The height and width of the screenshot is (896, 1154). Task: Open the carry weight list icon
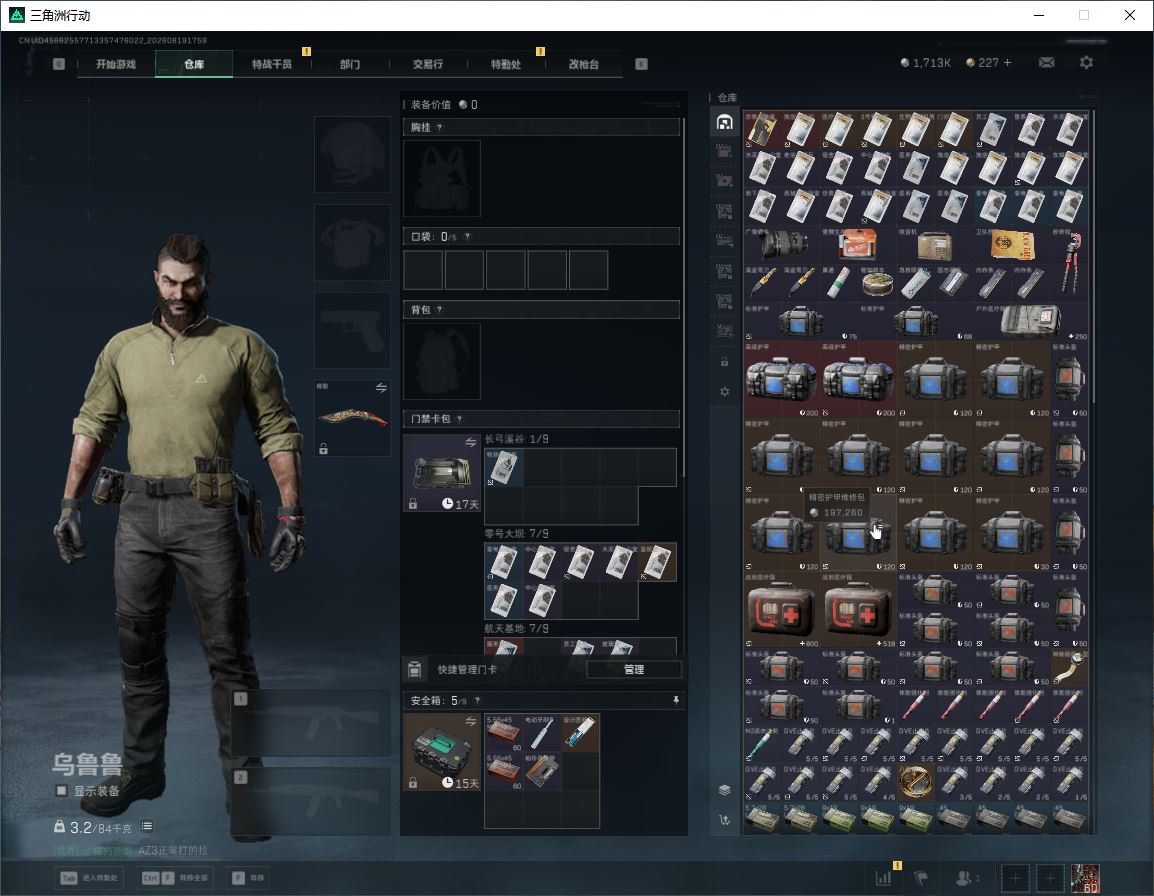147,826
